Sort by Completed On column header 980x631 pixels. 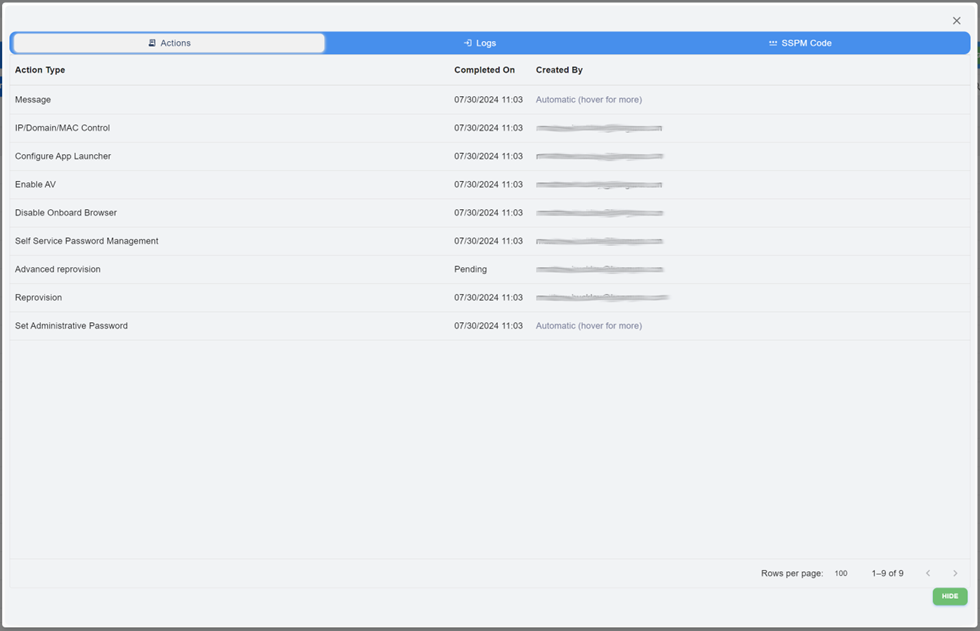[484, 70]
